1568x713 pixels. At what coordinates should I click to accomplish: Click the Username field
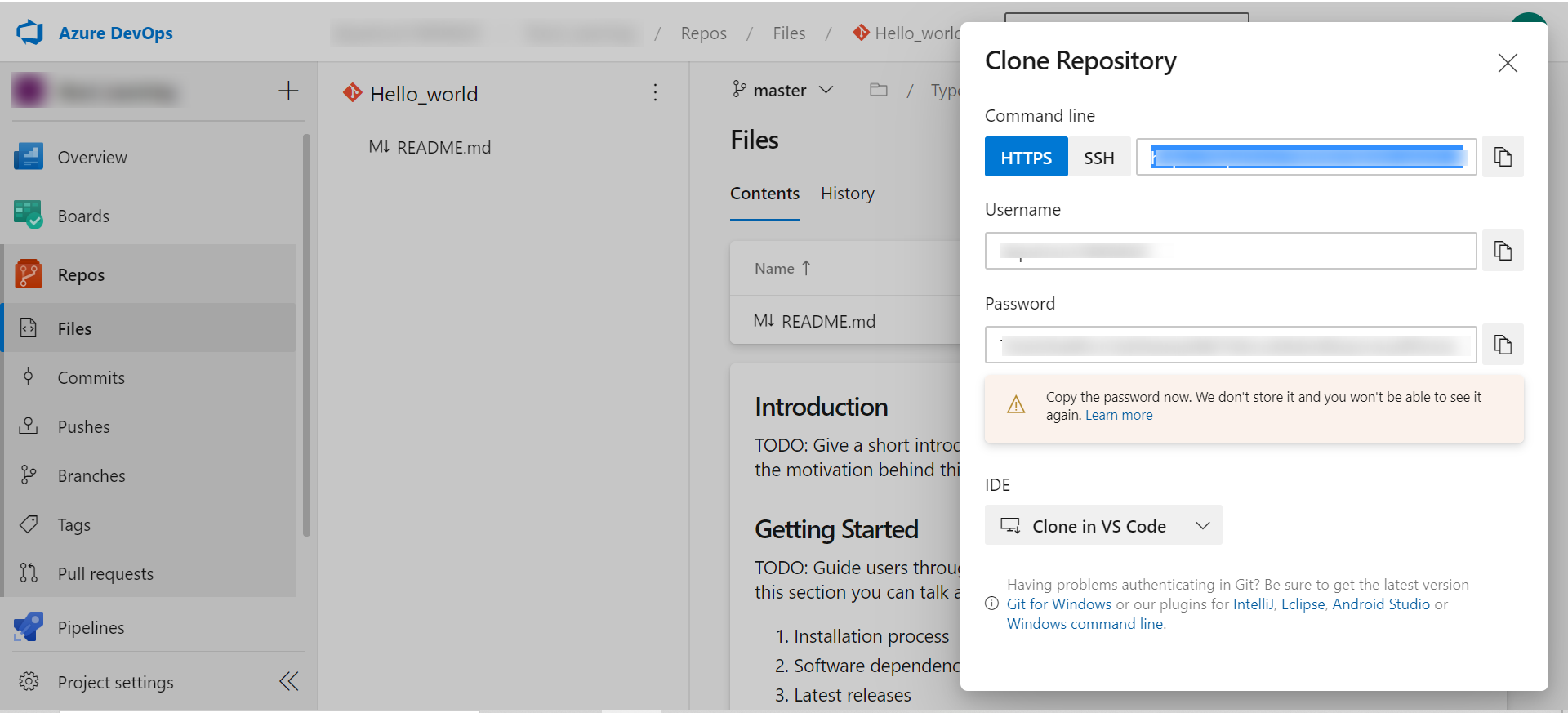(1231, 251)
